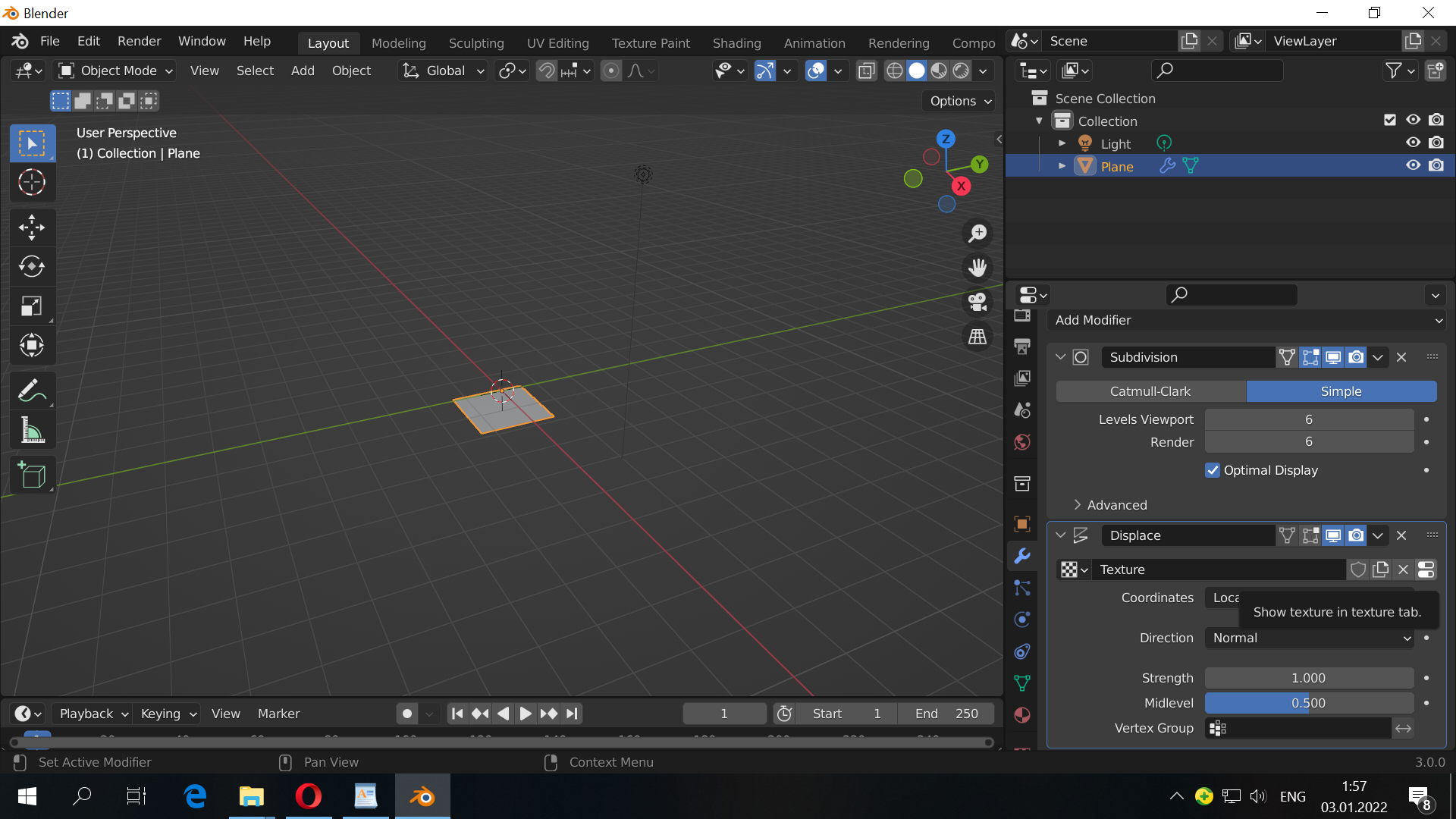Toggle Displace modifier edit mode display
This screenshot has width=1456, height=819.
pyautogui.click(x=1310, y=535)
